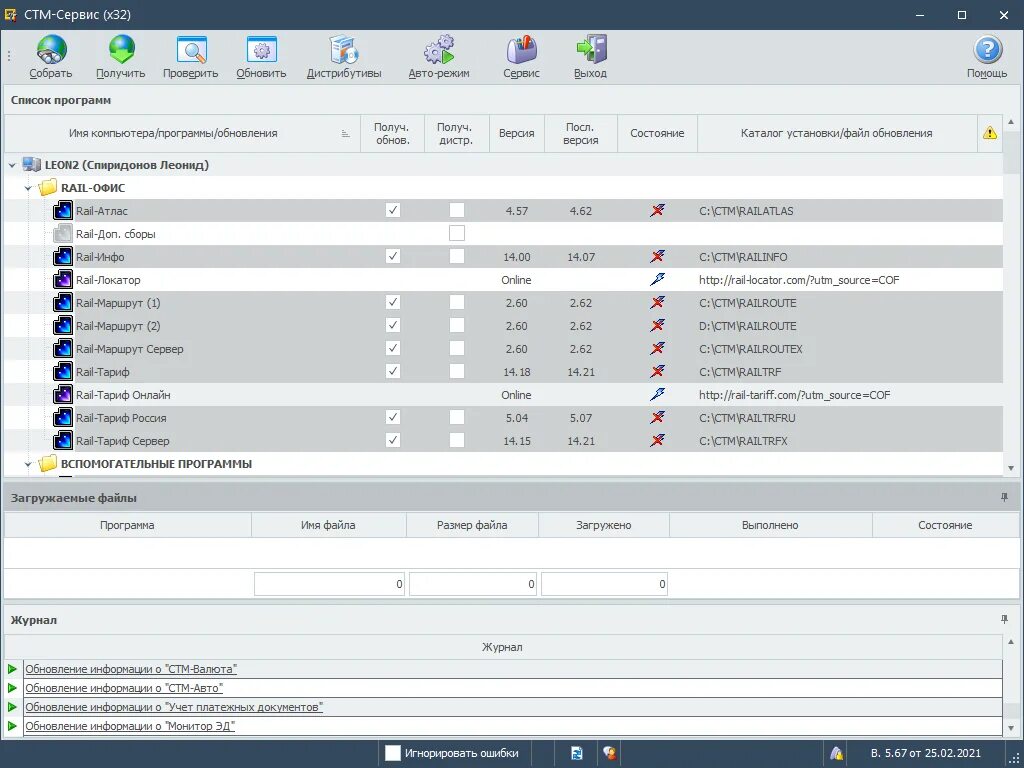This screenshot has width=1024, height=768.
Task: Collapse the ВСПОМОГАТЕЛЬНЫЕ ПРОГРАММЫ node
Action: (x=28, y=465)
